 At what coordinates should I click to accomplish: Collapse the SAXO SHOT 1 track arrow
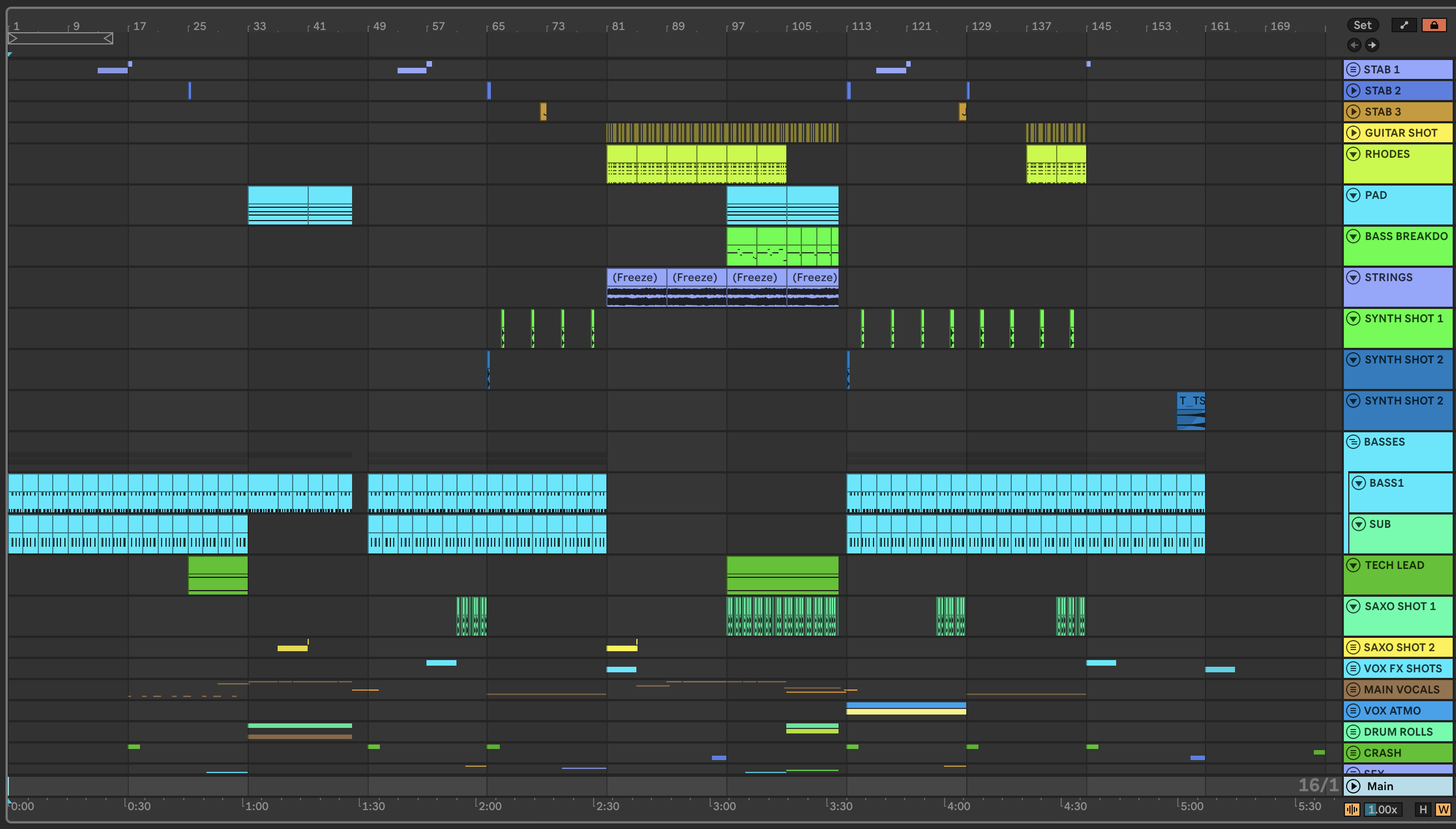click(x=1353, y=606)
